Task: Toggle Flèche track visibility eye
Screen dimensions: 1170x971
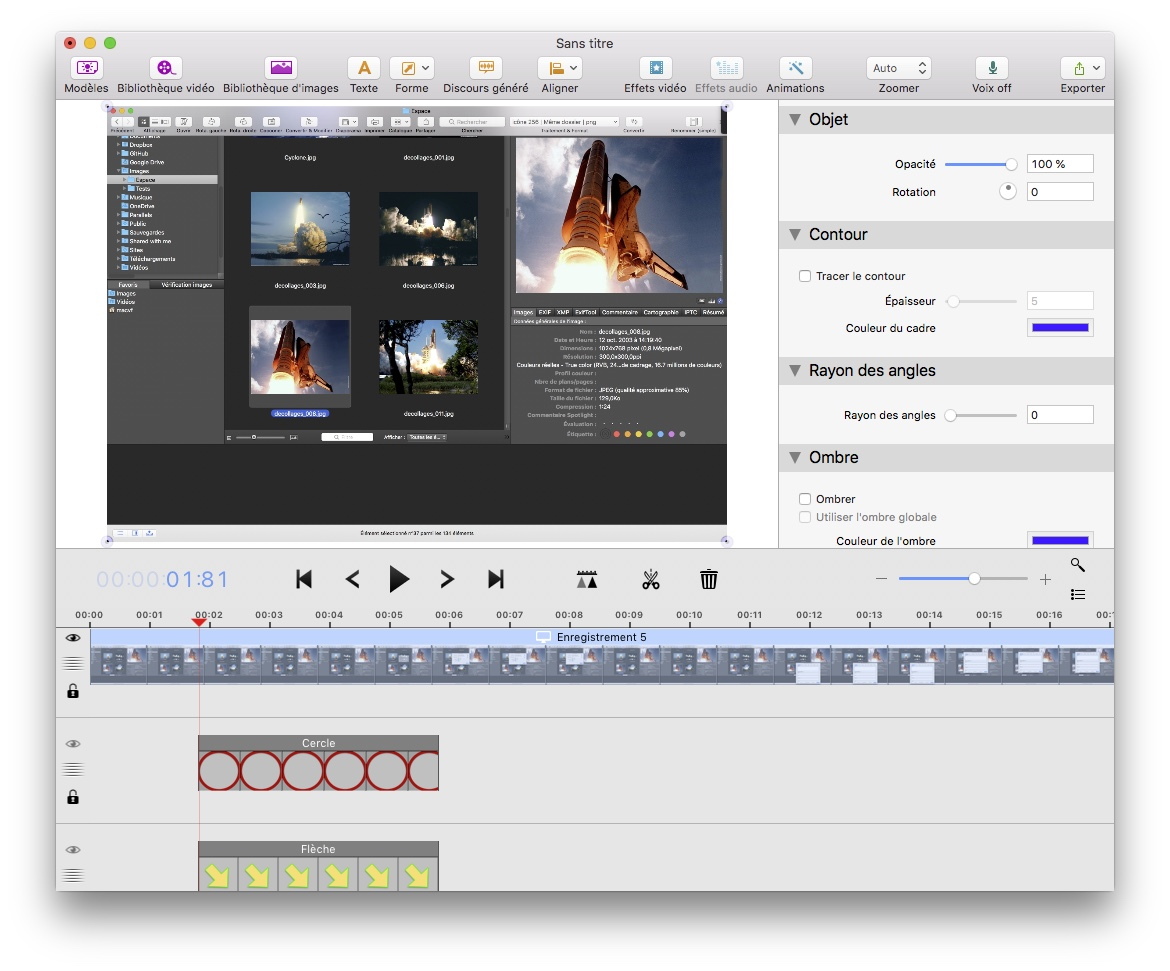Action: pyautogui.click(x=73, y=850)
